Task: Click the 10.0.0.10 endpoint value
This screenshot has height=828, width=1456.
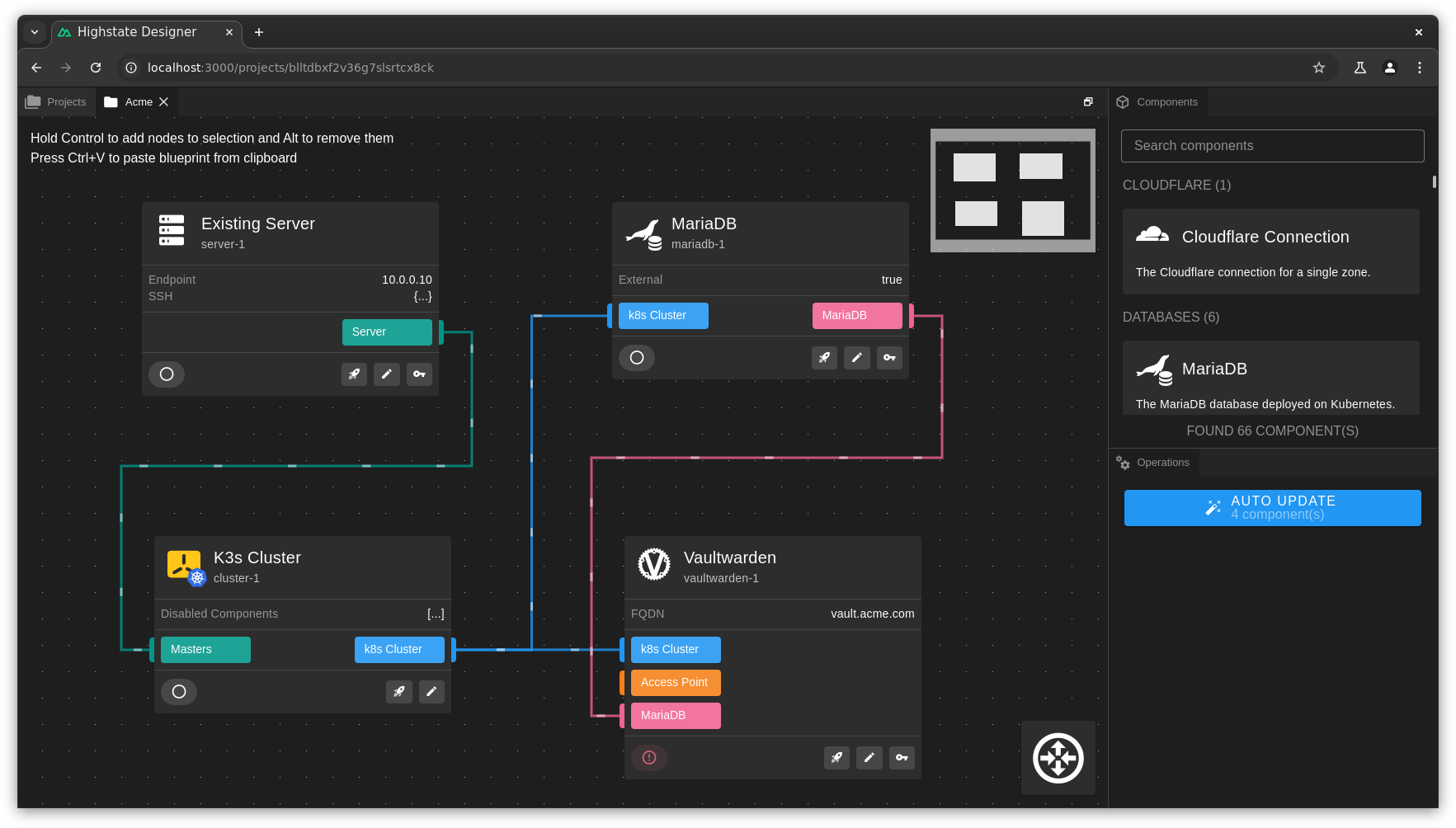Action: tap(407, 280)
